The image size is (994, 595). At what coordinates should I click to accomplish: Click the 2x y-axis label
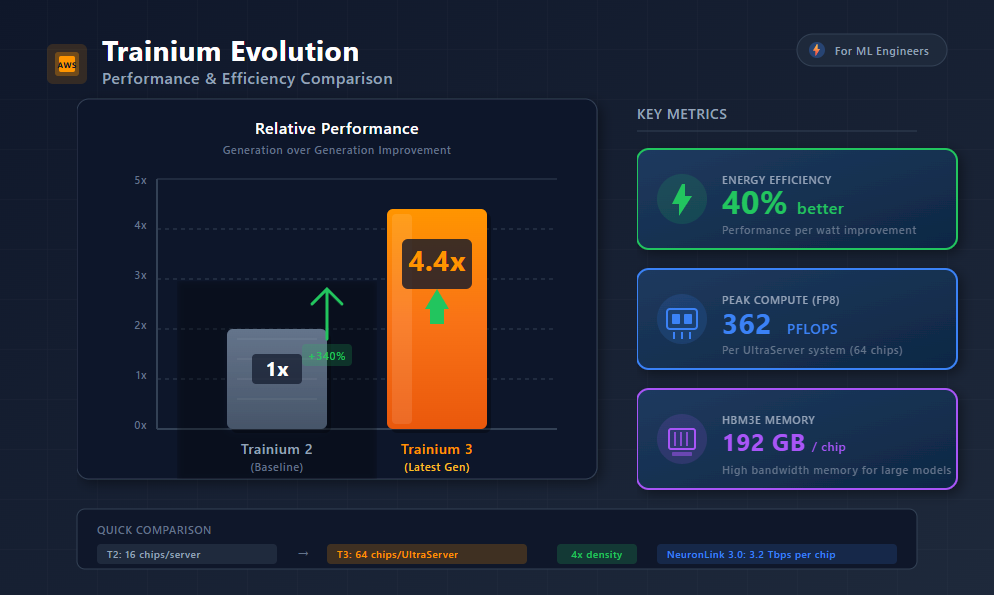pos(141,326)
